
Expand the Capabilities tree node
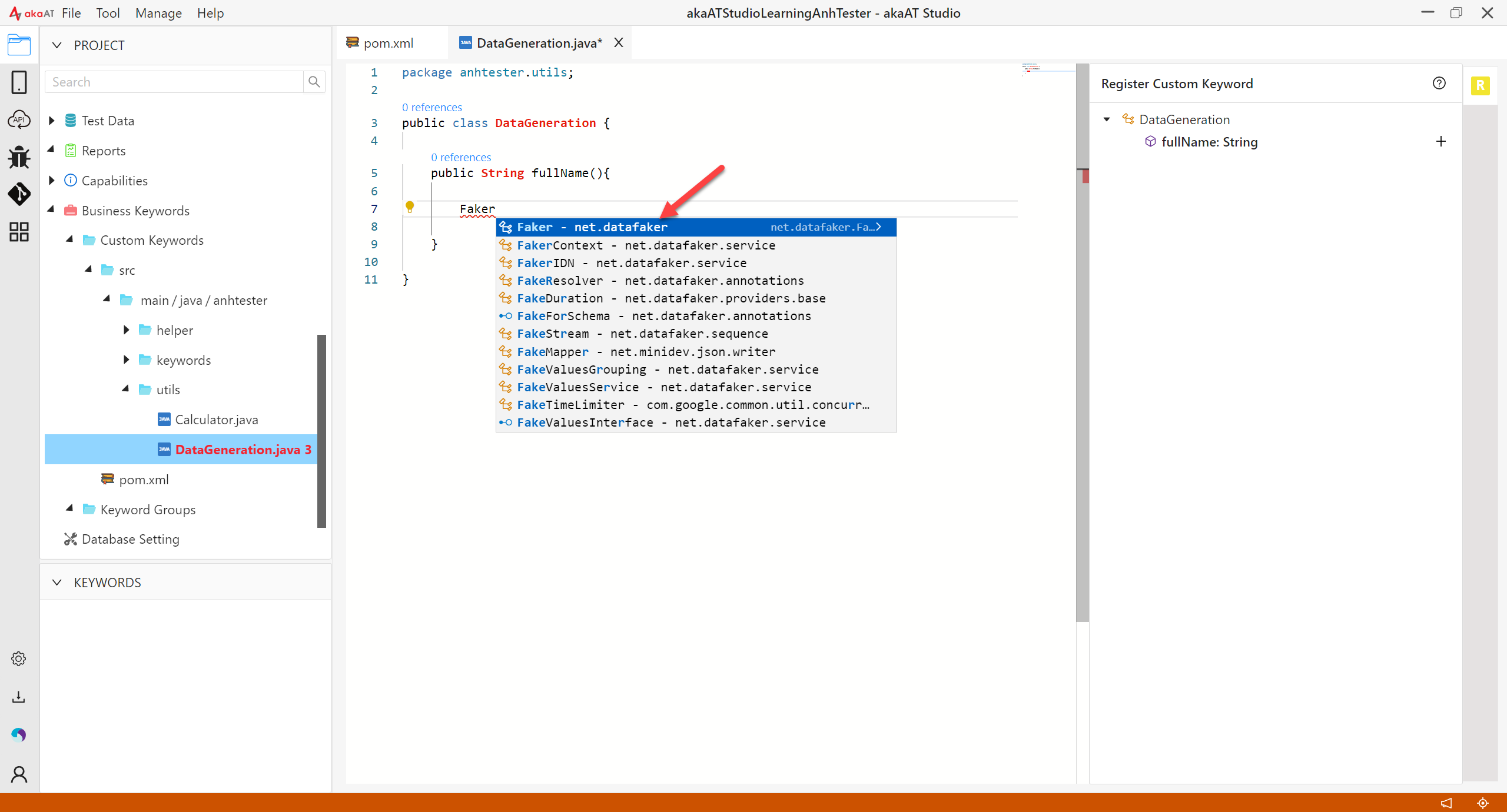pos(52,180)
